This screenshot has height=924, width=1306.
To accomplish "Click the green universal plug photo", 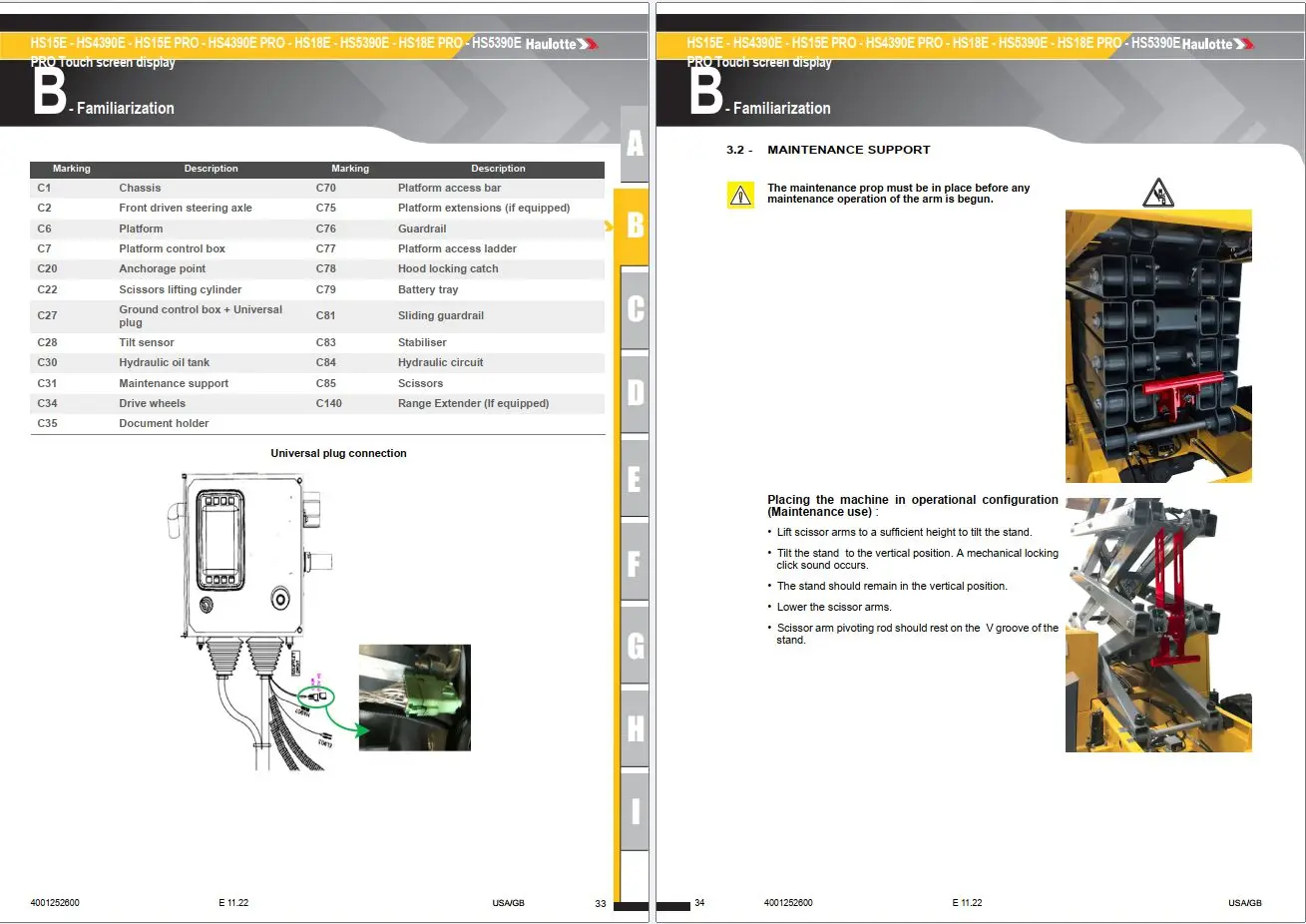I will coord(414,697).
